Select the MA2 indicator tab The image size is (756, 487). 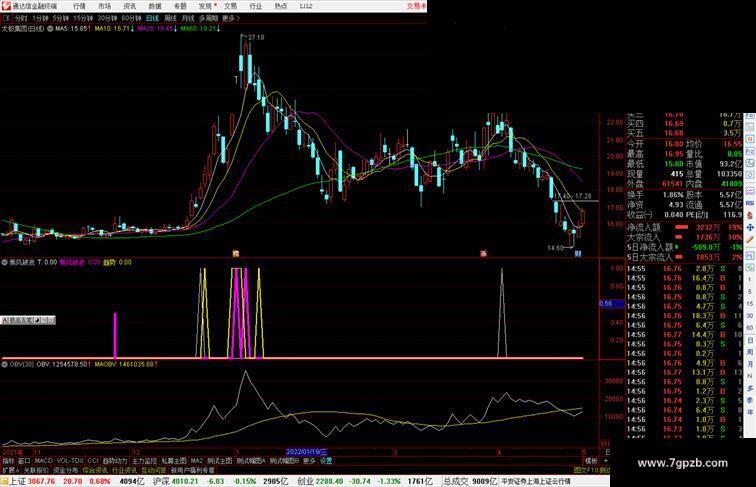pos(196,461)
